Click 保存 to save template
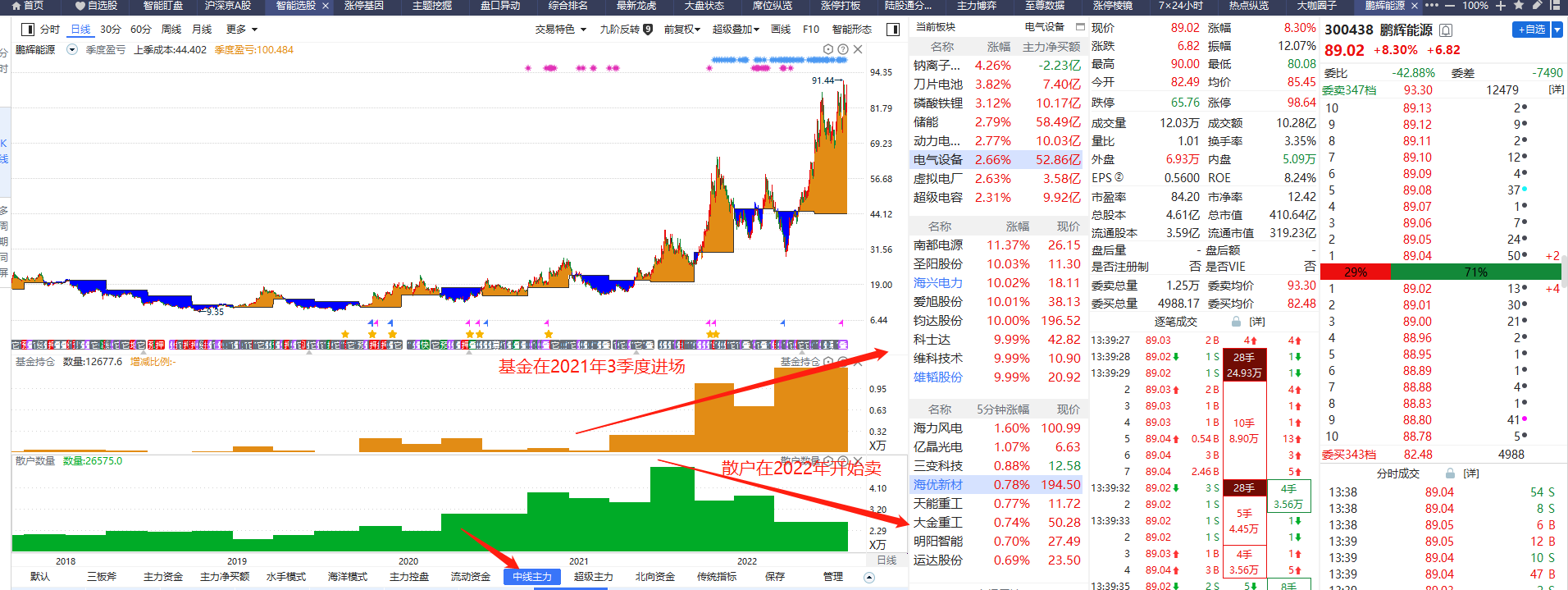Screen dimensions: 1568x590 (x=775, y=577)
